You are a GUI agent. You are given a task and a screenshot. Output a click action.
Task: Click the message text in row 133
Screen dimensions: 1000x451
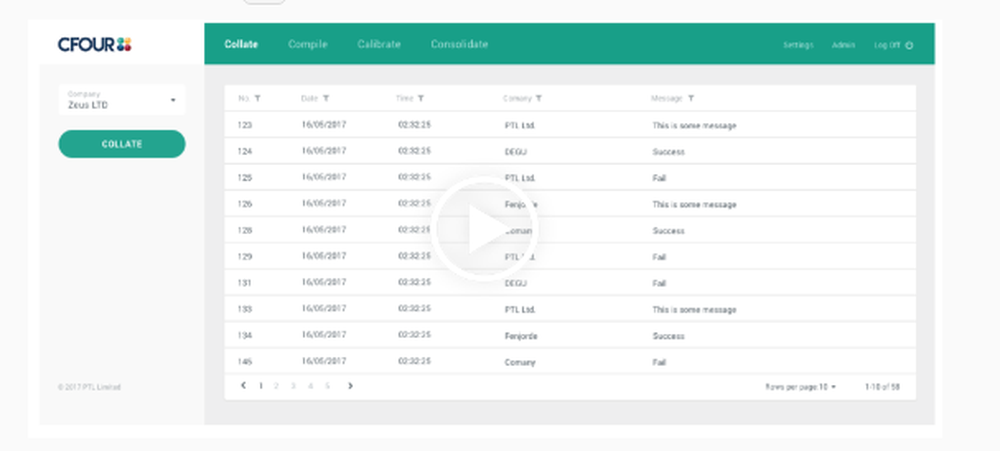[694, 310]
